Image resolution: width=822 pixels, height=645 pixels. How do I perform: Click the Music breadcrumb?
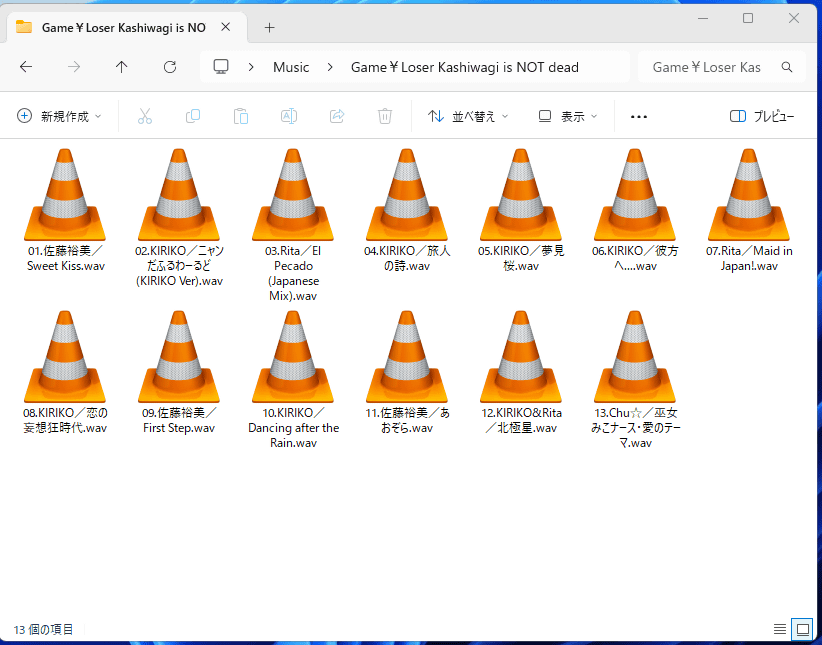pos(291,67)
